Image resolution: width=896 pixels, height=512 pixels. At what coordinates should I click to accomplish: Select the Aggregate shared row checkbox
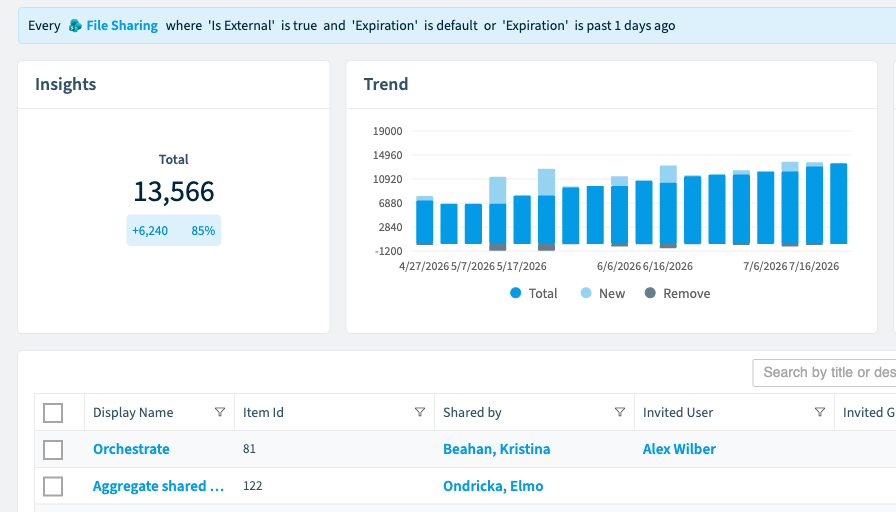(53, 486)
